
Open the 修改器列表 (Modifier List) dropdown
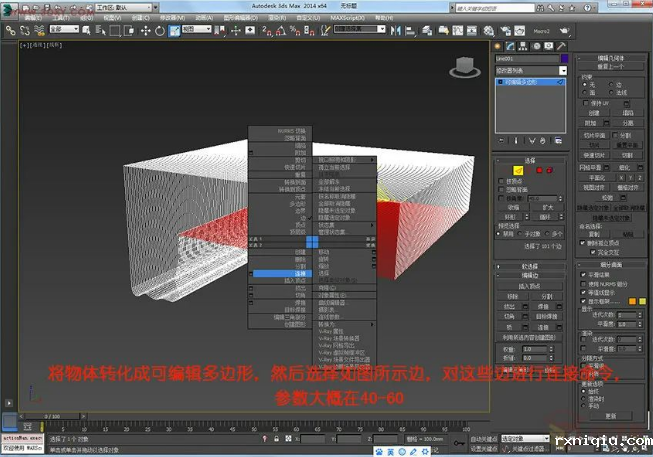(x=531, y=70)
